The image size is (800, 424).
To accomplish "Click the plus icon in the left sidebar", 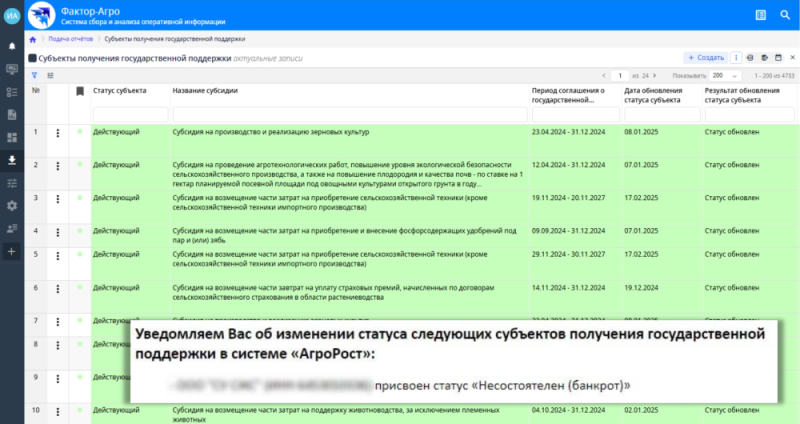I will 12,251.
